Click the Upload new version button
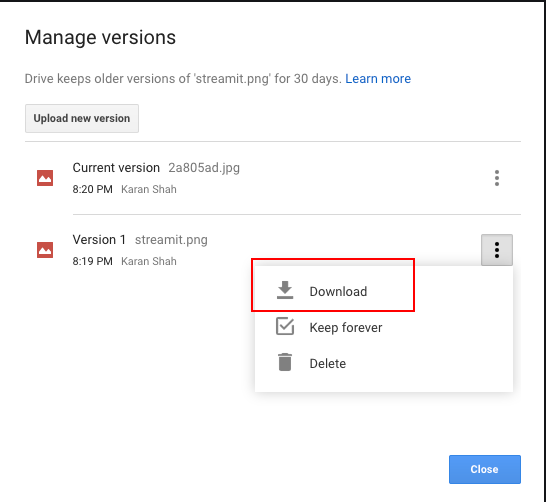The width and height of the screenshot is (546, 502). 82,118
